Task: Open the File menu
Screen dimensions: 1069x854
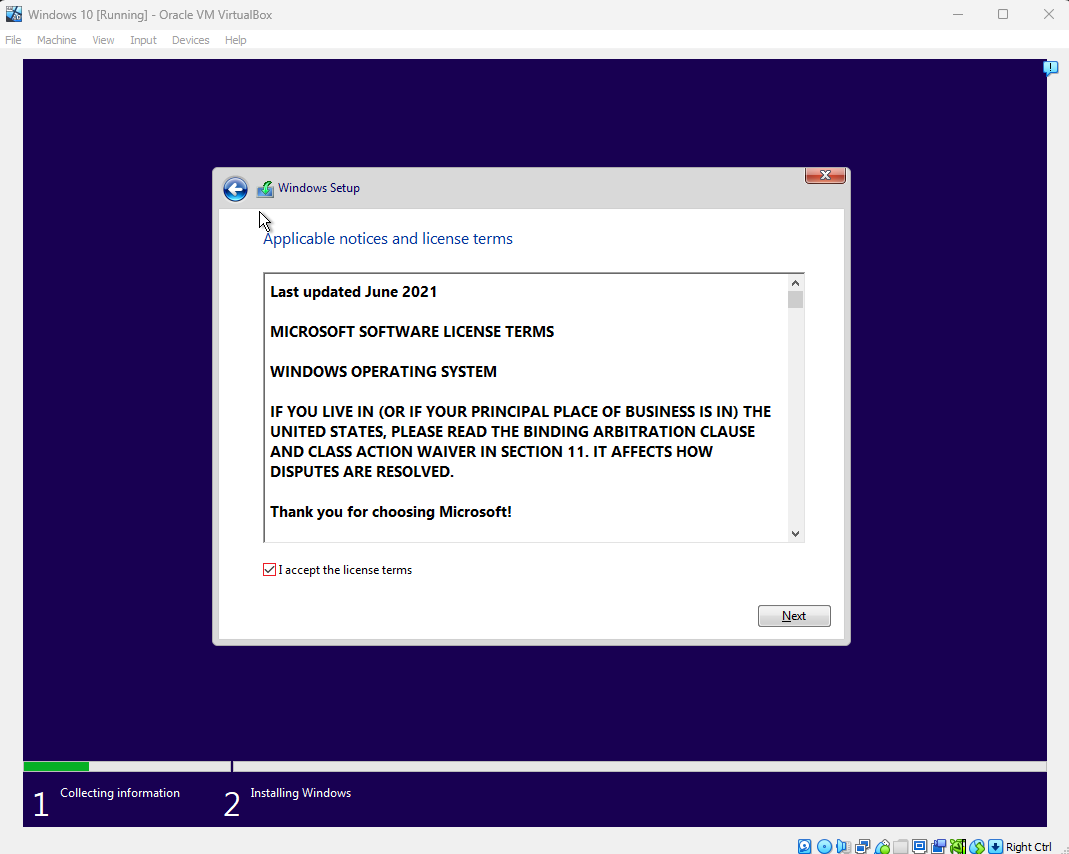Action: tap(13, 40)
